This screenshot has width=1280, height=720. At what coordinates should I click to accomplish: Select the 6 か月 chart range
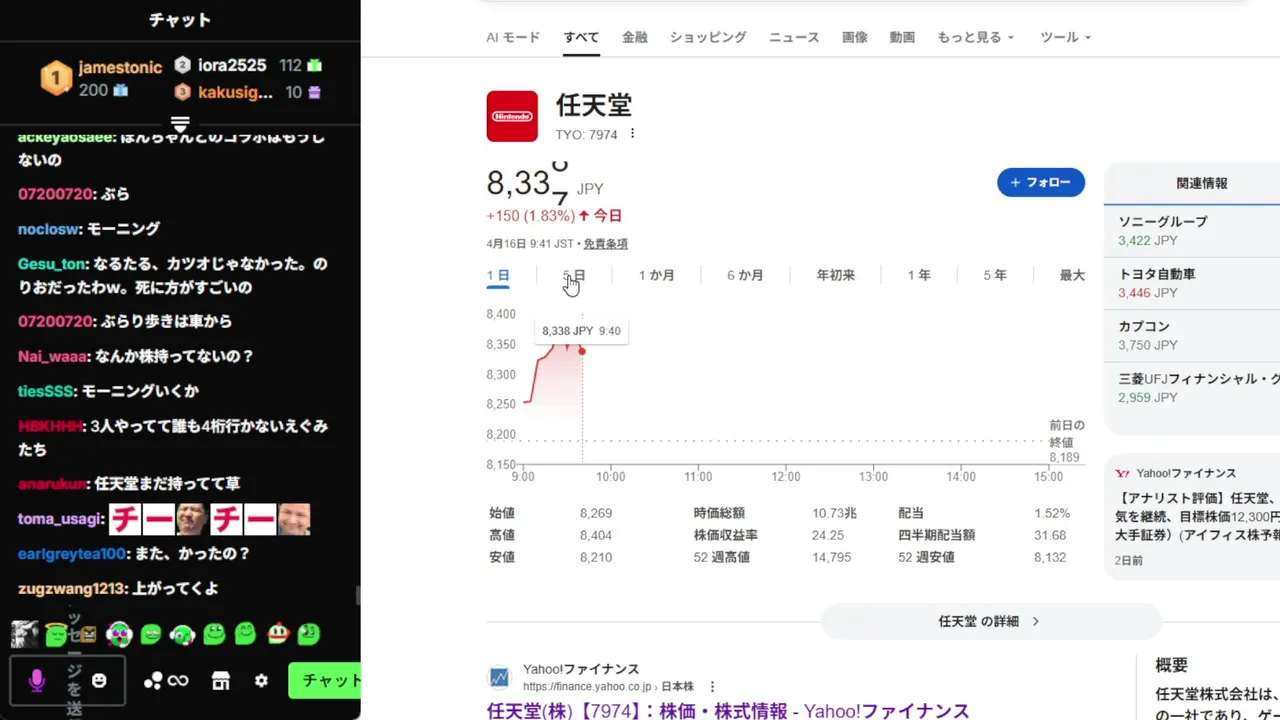tap(745, 275)
